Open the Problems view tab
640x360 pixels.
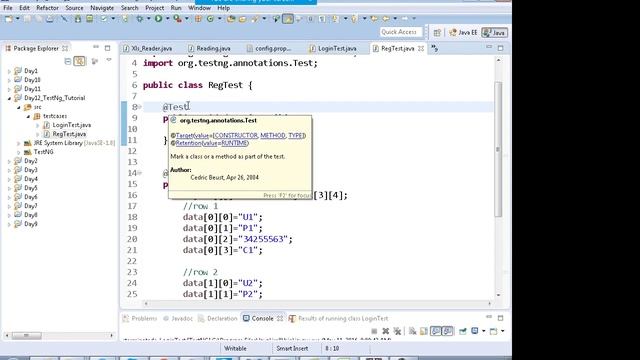coord(140,318)
